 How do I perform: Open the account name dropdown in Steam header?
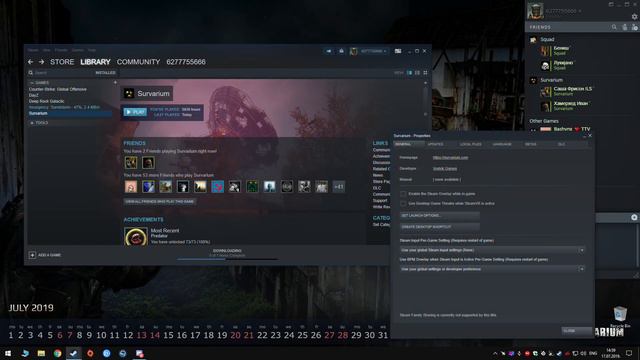pos(373,51)
